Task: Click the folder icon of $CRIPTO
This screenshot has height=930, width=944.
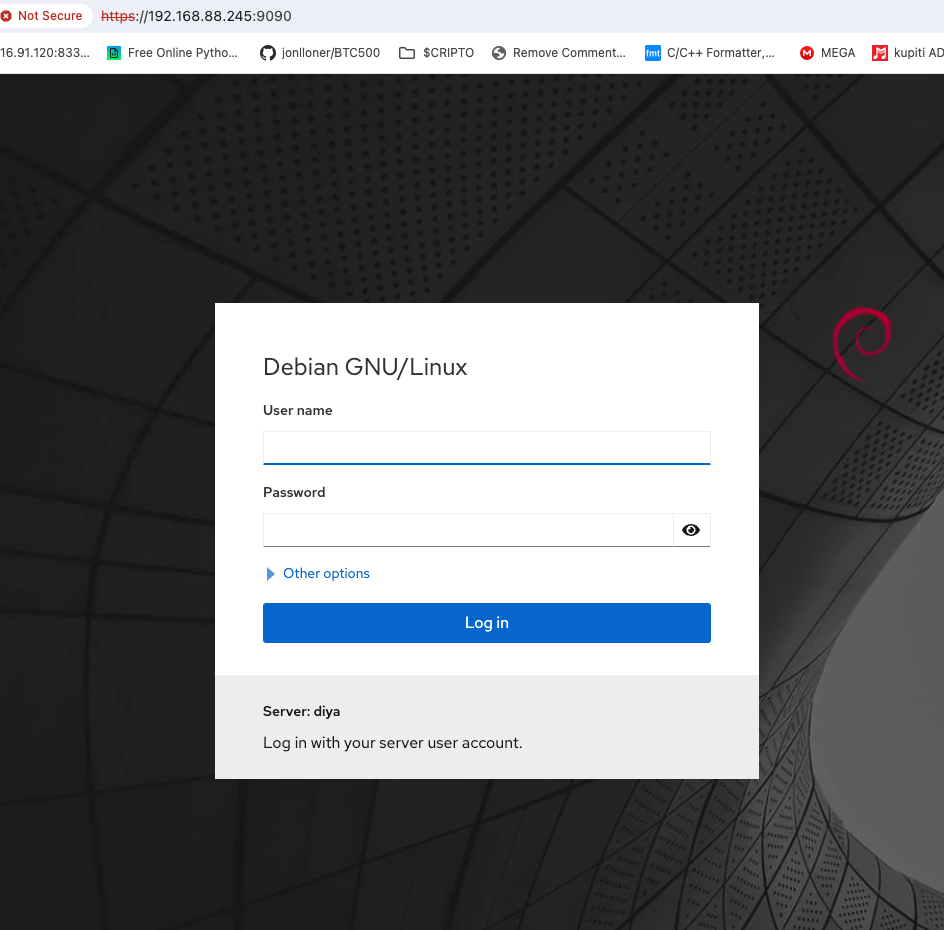Action: click(407, 53)
